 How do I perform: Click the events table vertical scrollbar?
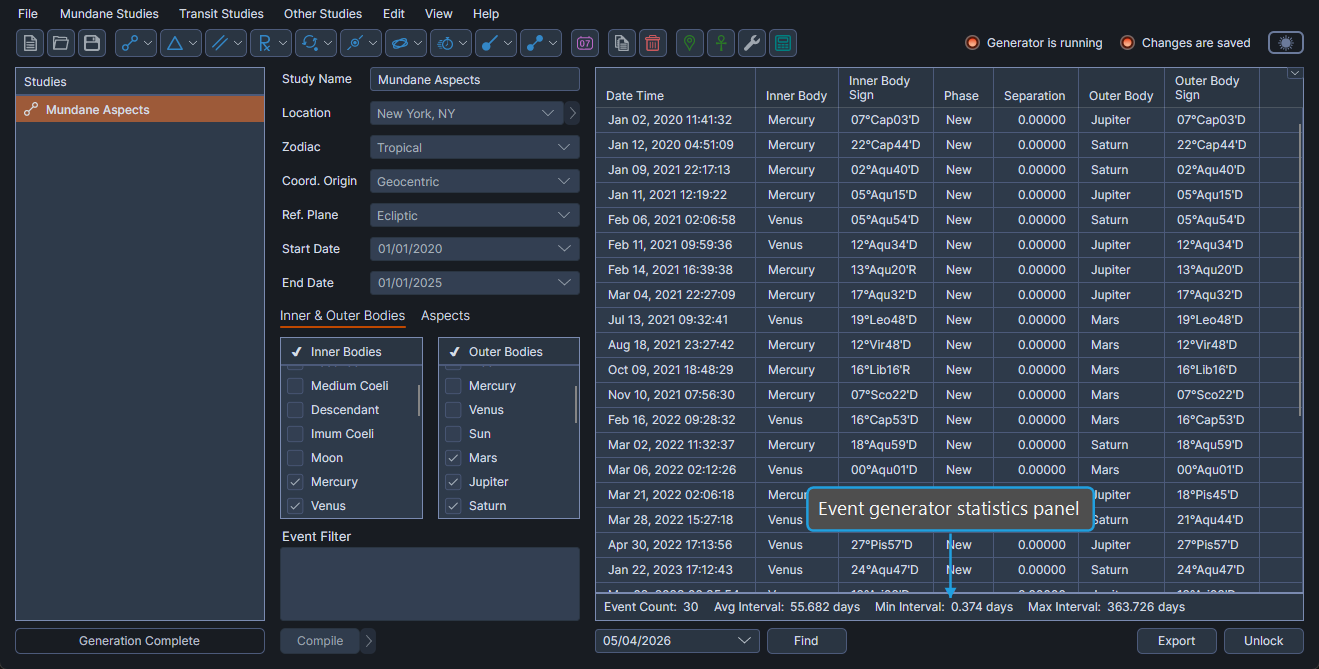pos(1300,270)
